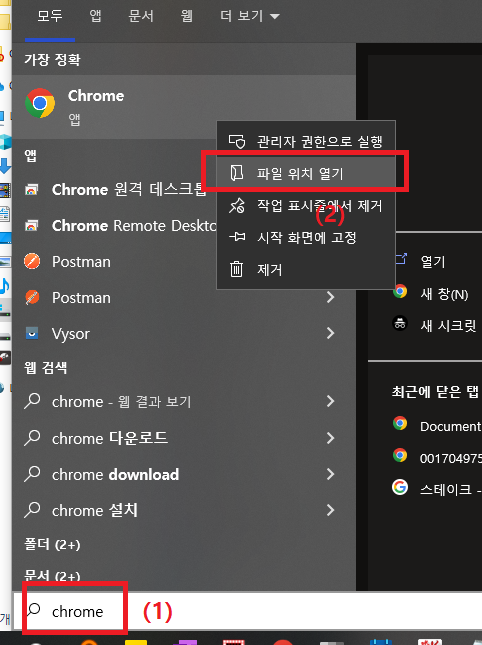The height and width of the screenshot is (645, 482).
Task: Expand chrome 다운로드 arrow
Action: (330, 439)
